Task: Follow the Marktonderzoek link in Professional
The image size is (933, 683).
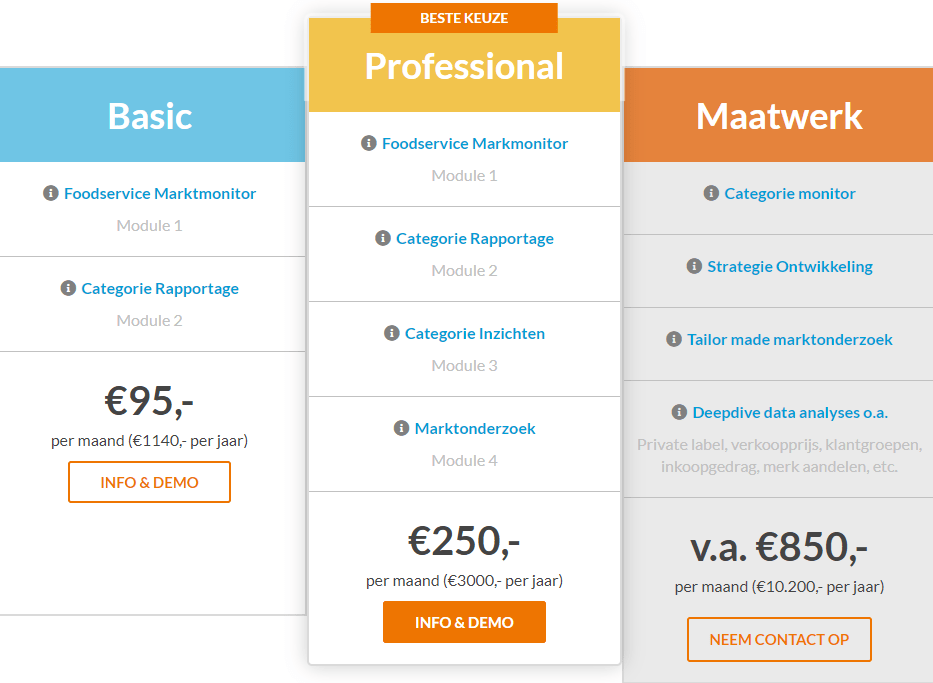Action: [475, 428]
